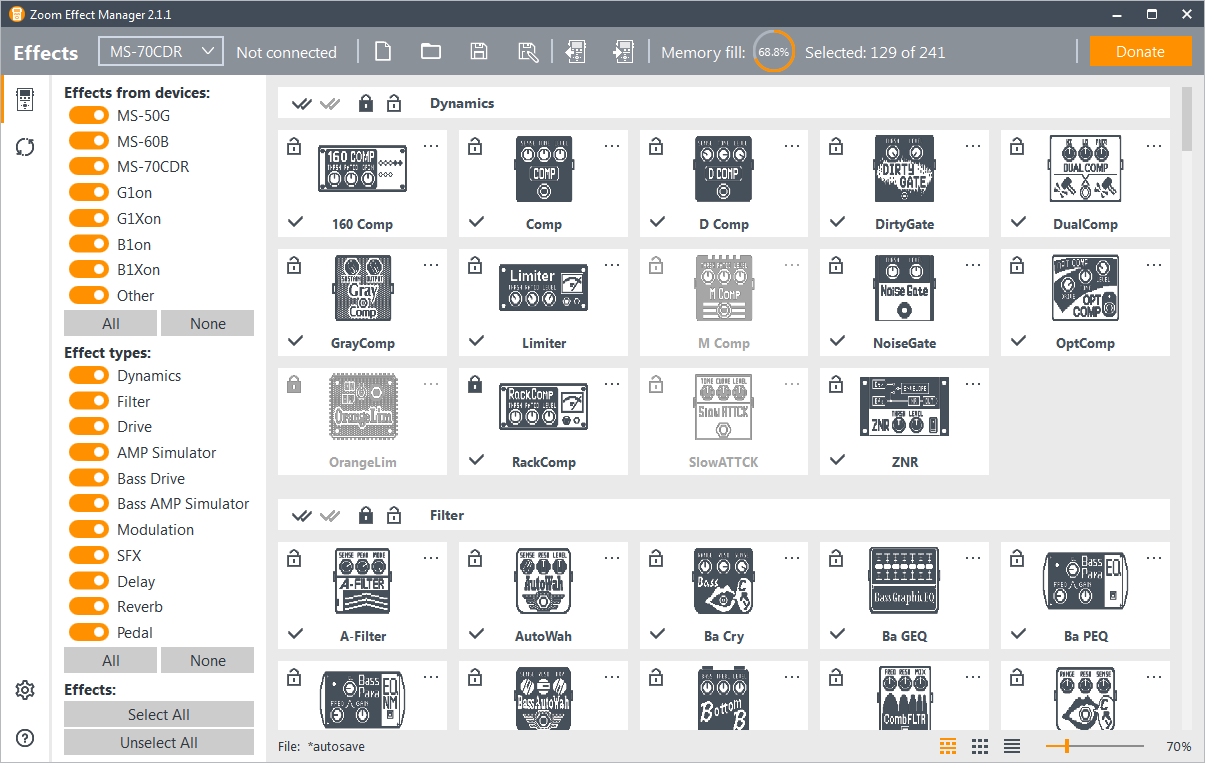The image size is (1205, 763).
Task: Open options menu for Limiter
Action: (612, 265)
